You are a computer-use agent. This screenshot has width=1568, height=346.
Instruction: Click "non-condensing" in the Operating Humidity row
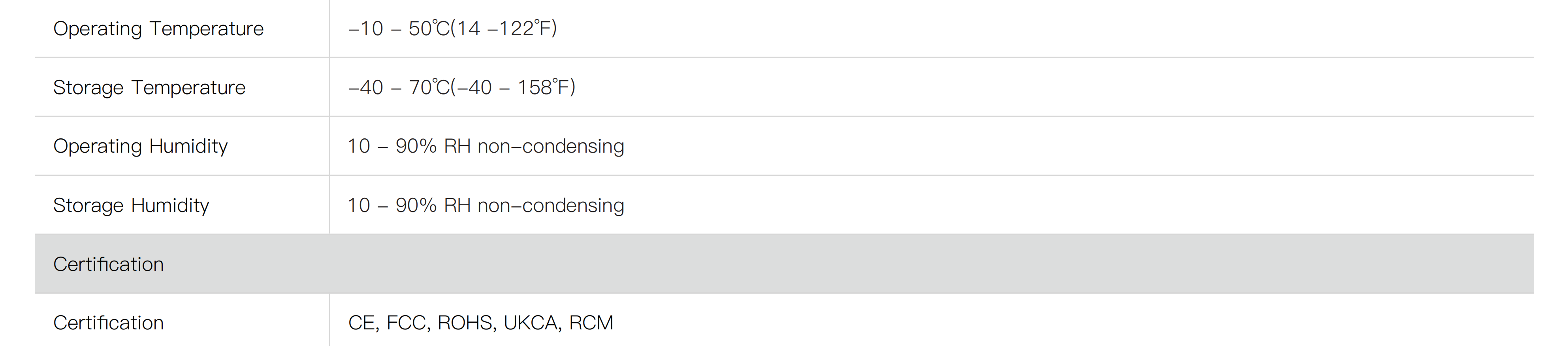tap(550, 146)
